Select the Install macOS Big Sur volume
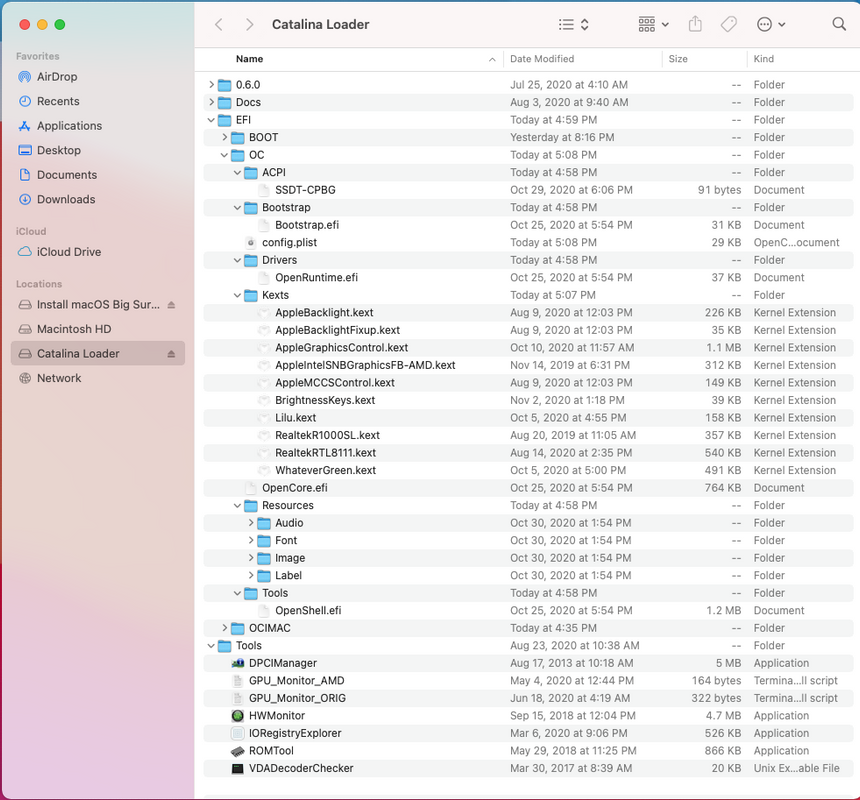 (x=98, y=305)
